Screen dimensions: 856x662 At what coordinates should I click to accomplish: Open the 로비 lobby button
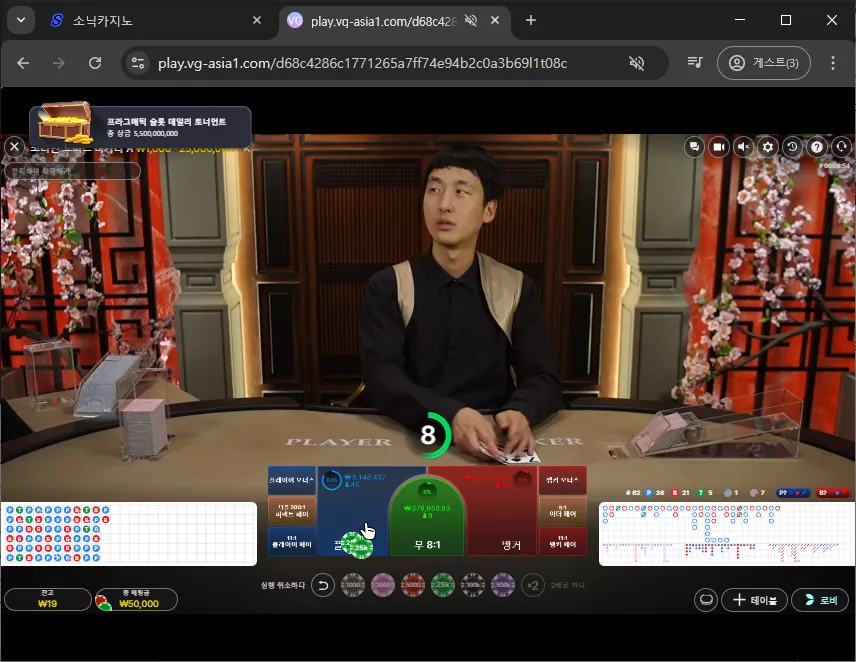click(820, 600)
